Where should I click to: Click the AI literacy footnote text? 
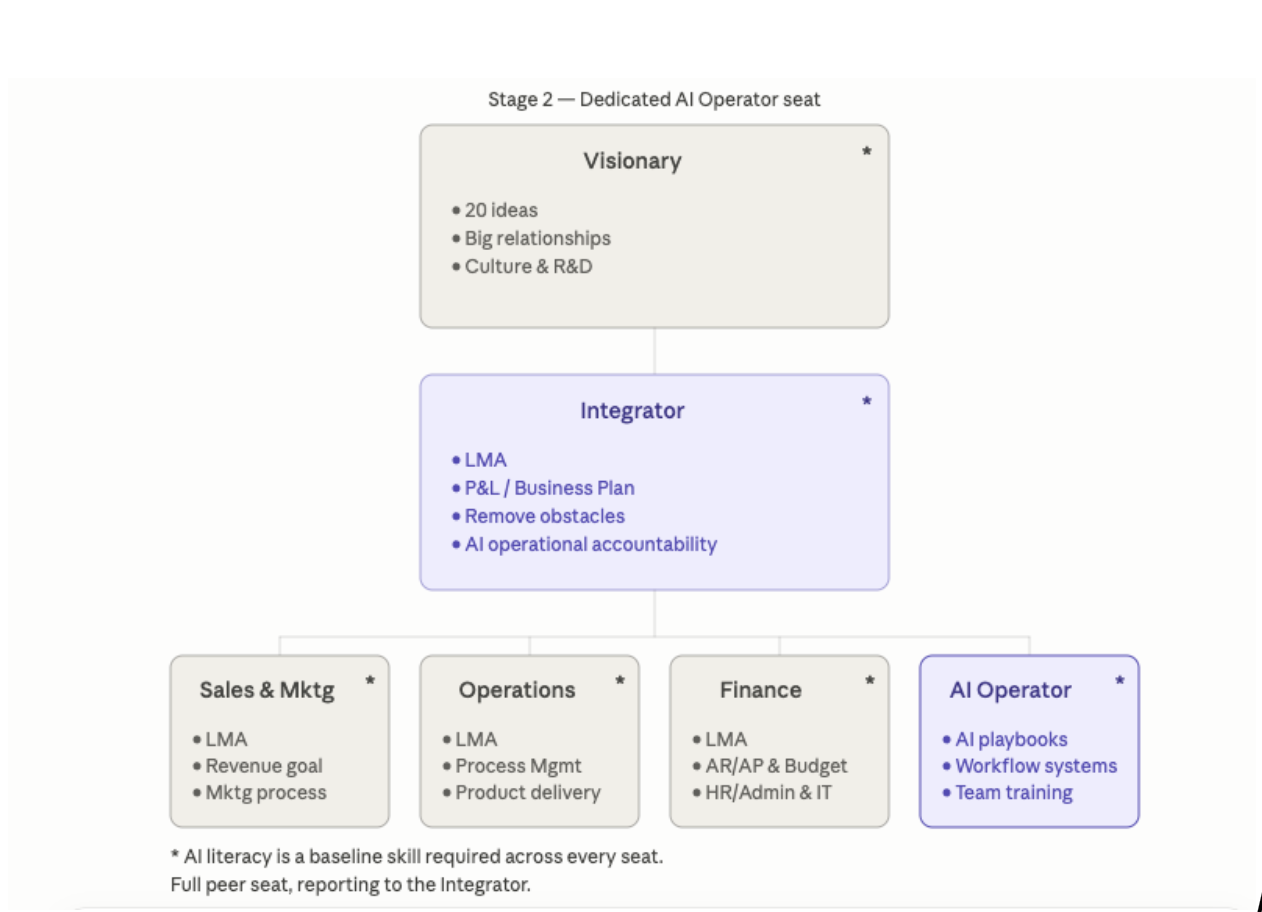416,857
